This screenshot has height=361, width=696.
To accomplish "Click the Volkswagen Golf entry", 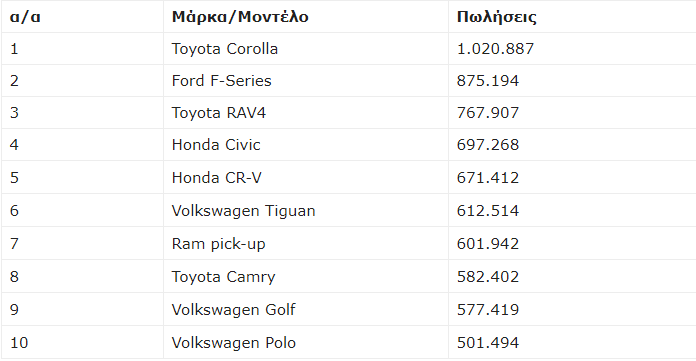I will pyautogui.click(x=233, y=309).
